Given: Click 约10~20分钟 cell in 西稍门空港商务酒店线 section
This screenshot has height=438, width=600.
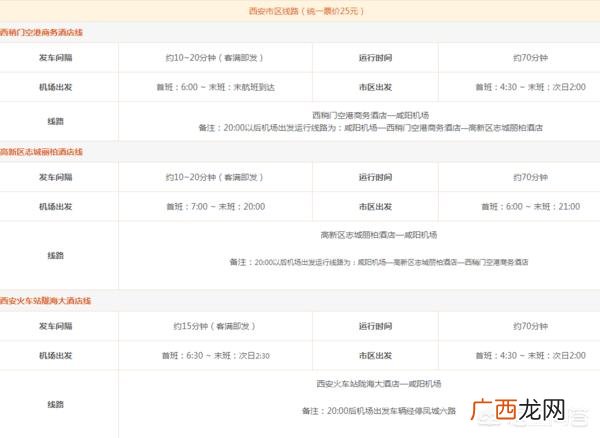Looking at the screenshot, I should tap(215, 58).
